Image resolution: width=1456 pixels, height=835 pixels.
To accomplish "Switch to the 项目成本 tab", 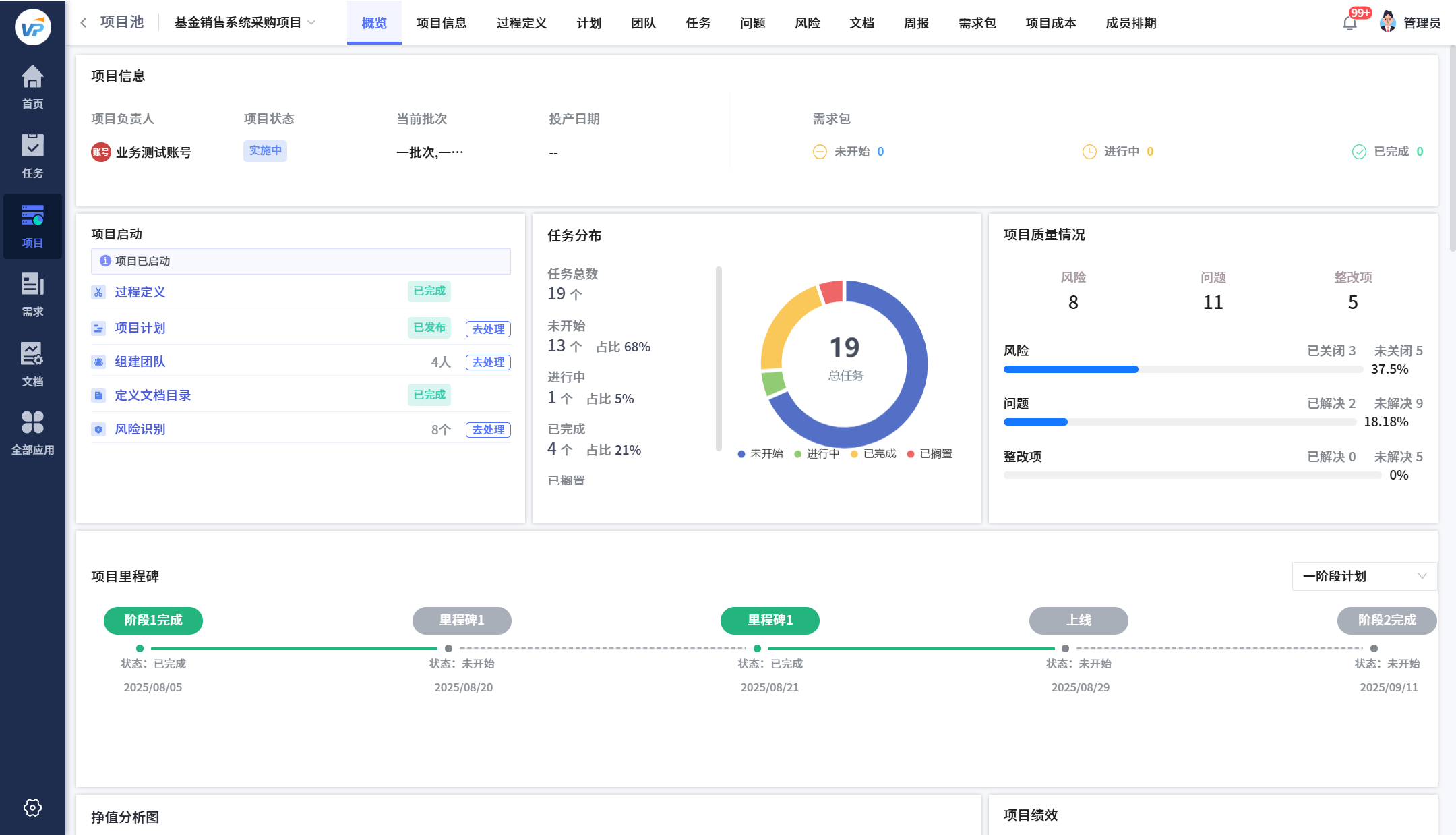I will coord(1050,23).
